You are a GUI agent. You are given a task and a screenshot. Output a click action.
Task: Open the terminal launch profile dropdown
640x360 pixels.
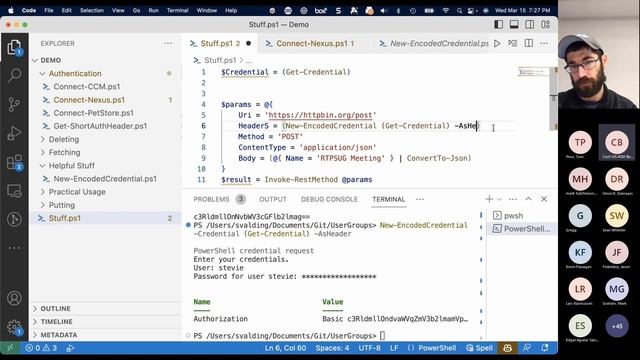tap(499, 199)
